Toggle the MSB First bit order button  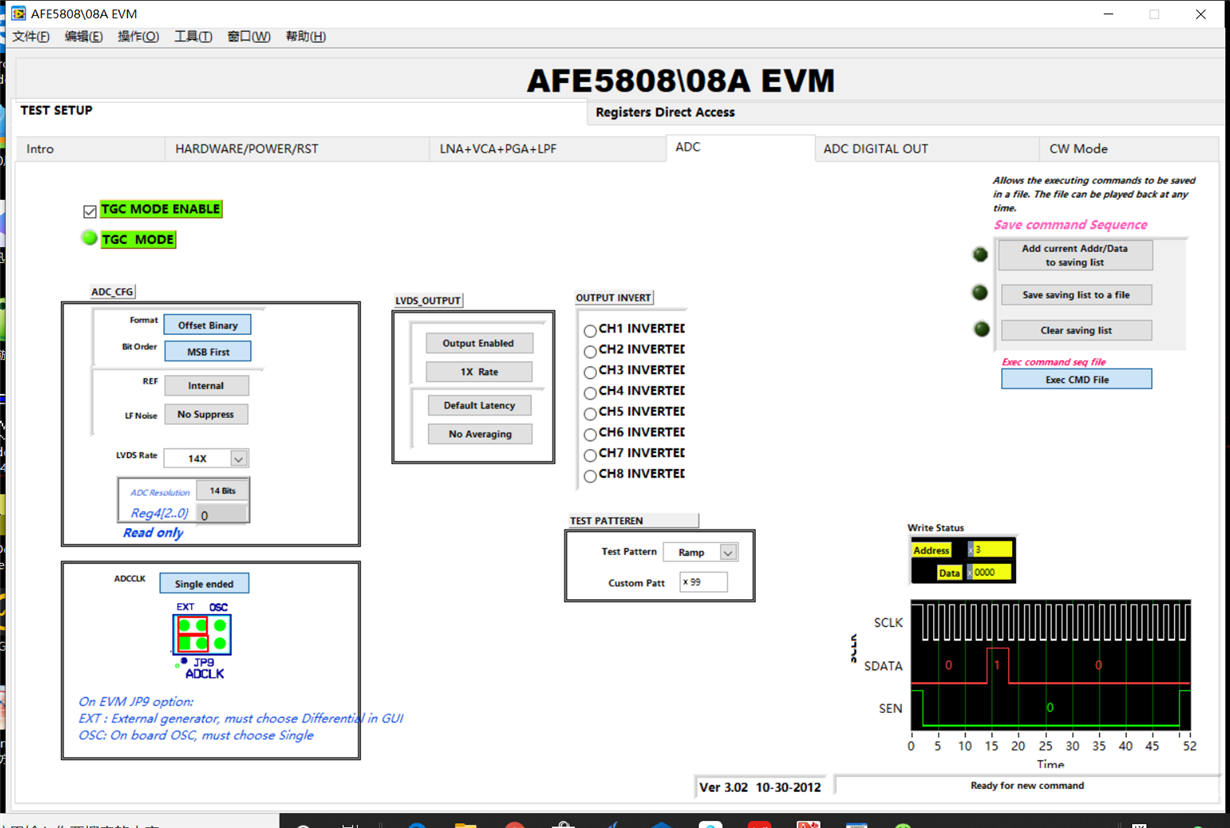click(x=207, y=352)
